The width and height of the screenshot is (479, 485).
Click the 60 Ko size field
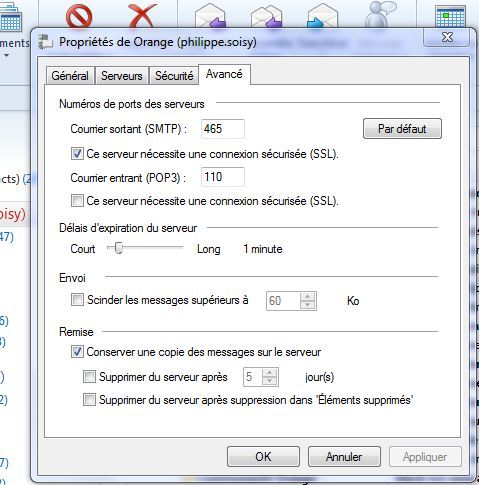[283, 301]
